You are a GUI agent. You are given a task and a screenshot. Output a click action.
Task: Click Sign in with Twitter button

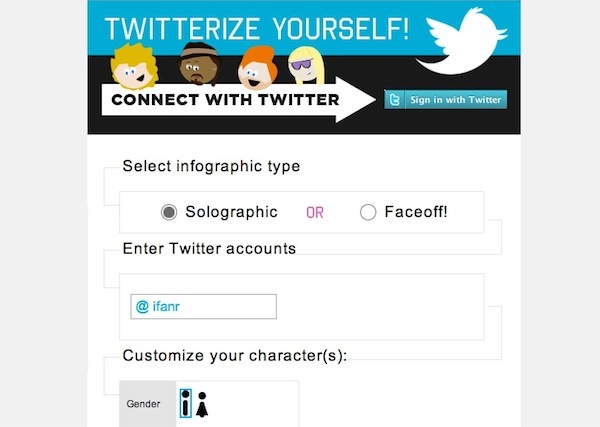pyautogui.click(x=446, y=100)
